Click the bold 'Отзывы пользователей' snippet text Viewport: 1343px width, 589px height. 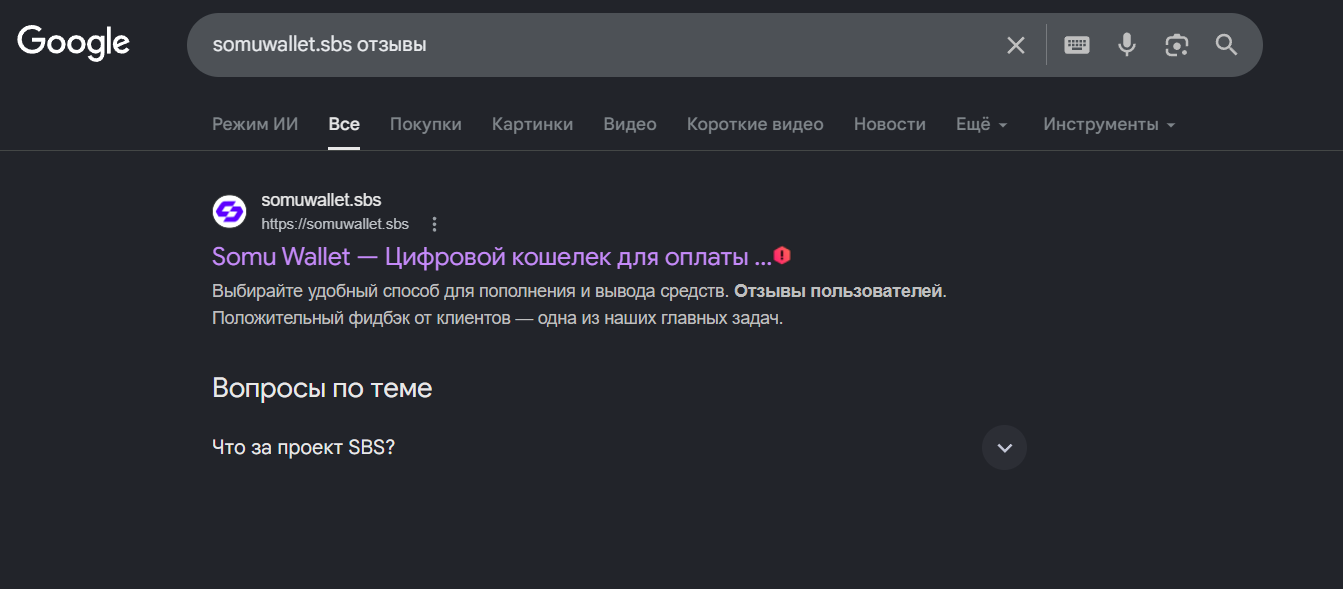(x=838, y=291)
